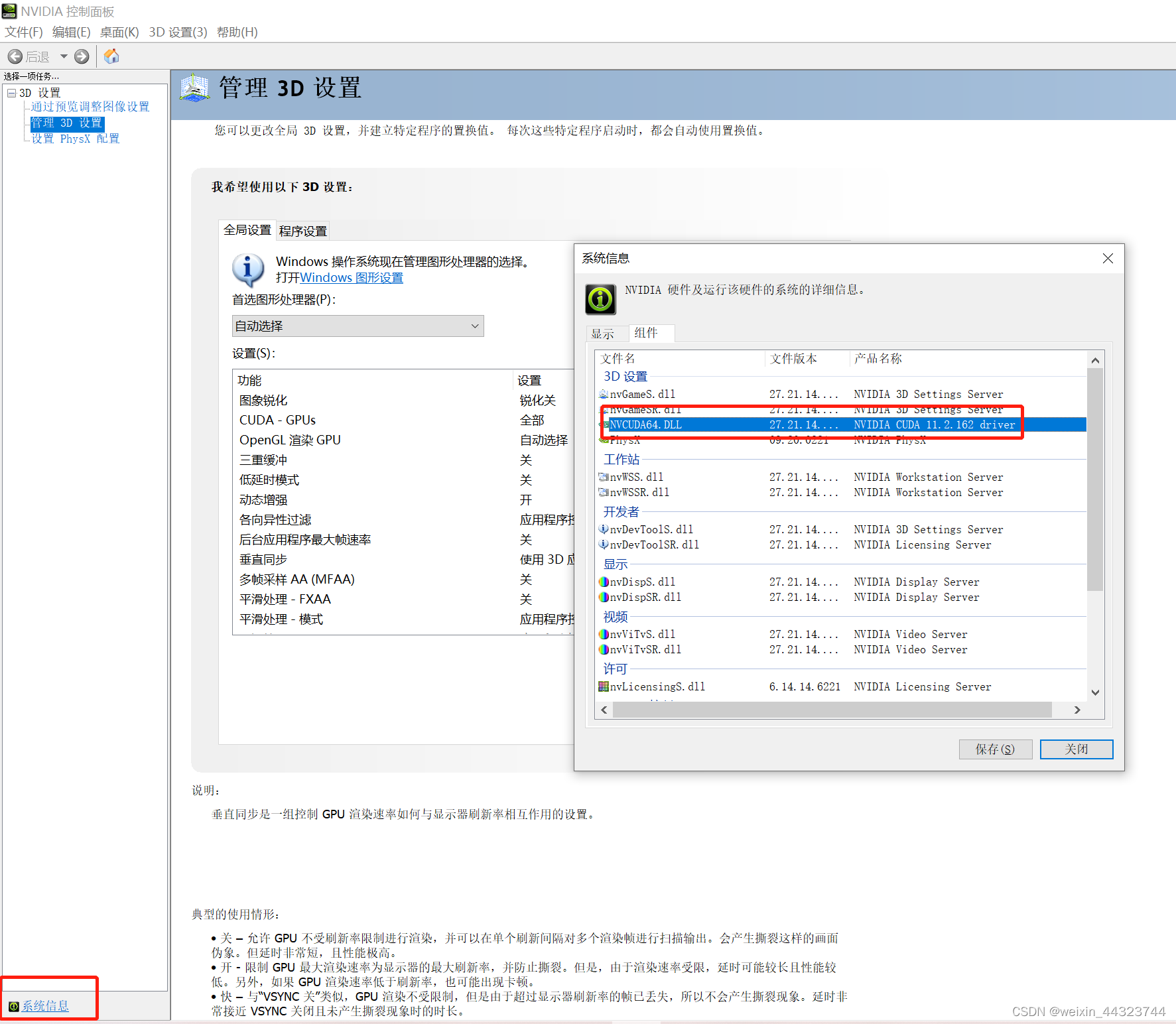
Task: Open the 自动选择 preferred GPU dropdown
Action: tap(358, 326)
